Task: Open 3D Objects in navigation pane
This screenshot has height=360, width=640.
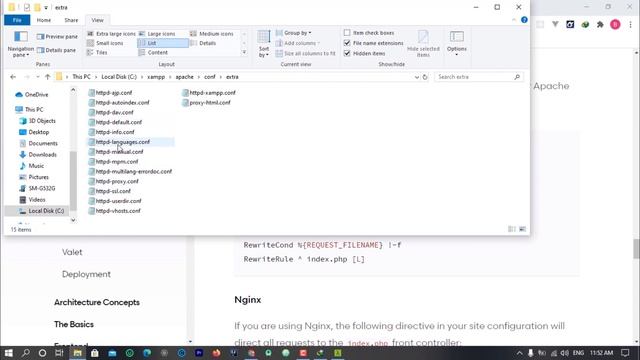Action: point(37,121)
